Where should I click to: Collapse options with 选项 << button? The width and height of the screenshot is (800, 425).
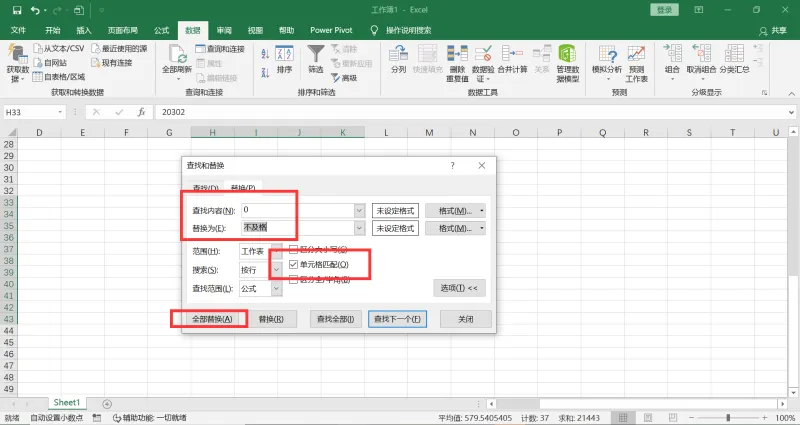(459, 288)
